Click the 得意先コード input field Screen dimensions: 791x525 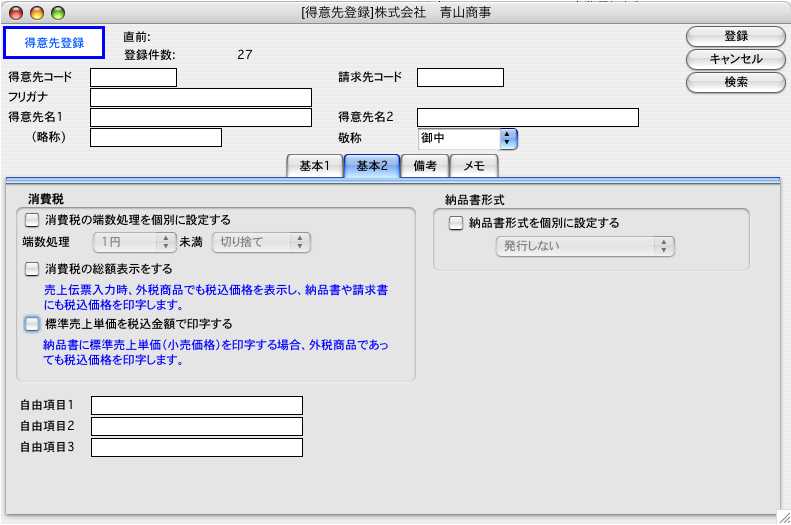pos(133,78)
